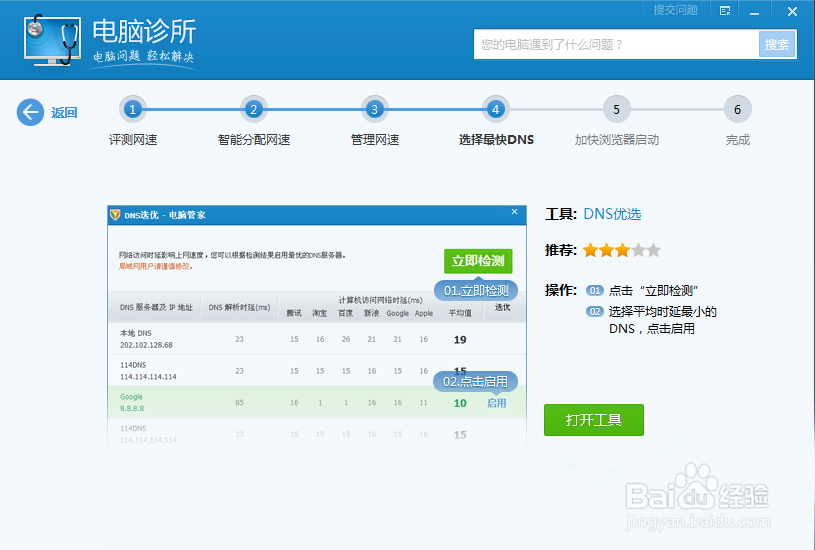815x550 pixels.
Task: Select step 1 circle 评测网速
Action: (133, 109)
